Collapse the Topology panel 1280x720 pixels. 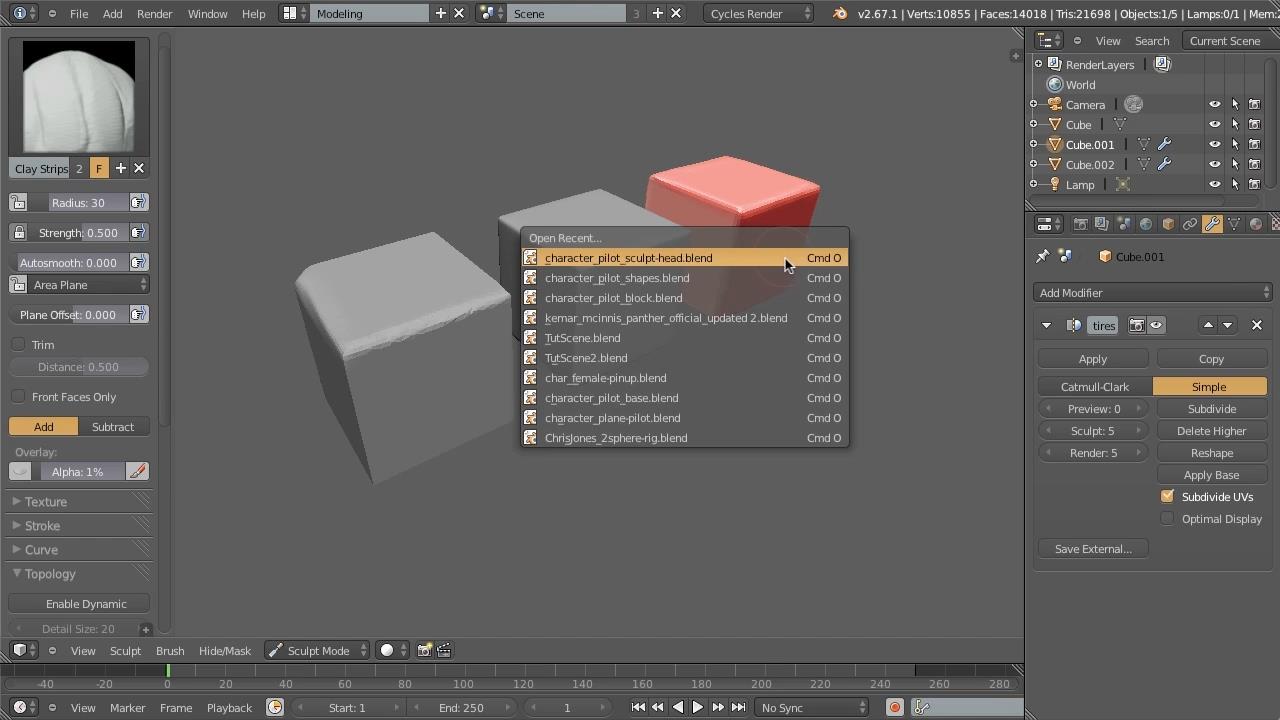(80, 574)
